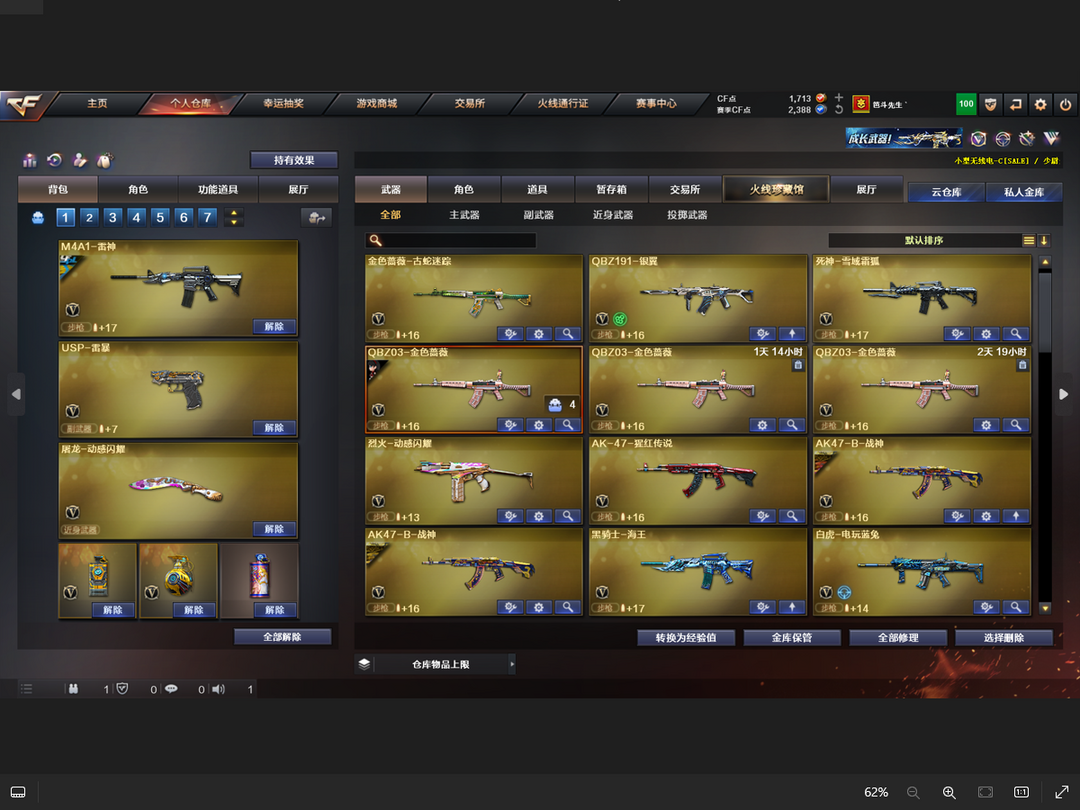Open 赛事中心 tab
This screenshot has height=810, width=1080.
(656, 103)
